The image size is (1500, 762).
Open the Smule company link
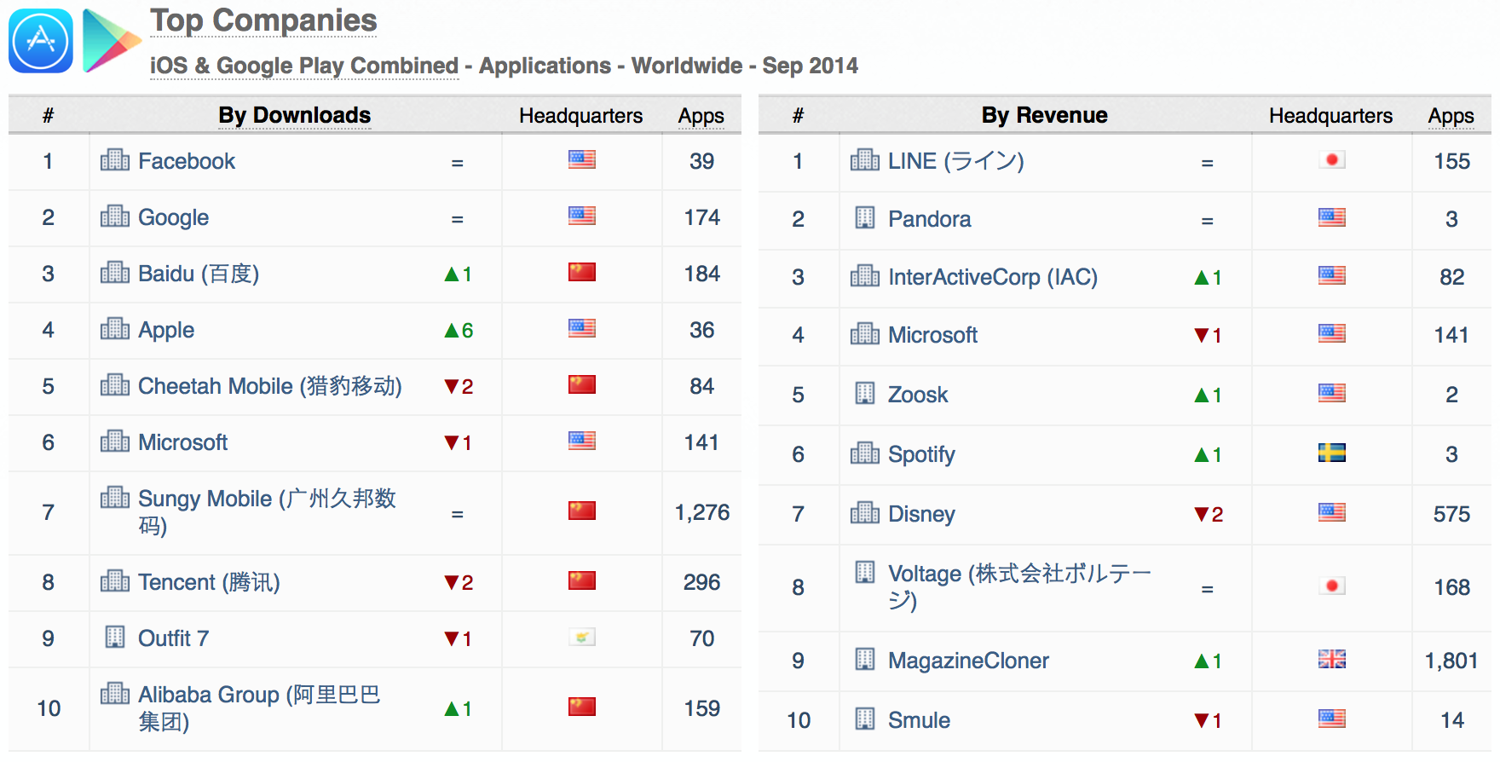(x=919, y=720)
